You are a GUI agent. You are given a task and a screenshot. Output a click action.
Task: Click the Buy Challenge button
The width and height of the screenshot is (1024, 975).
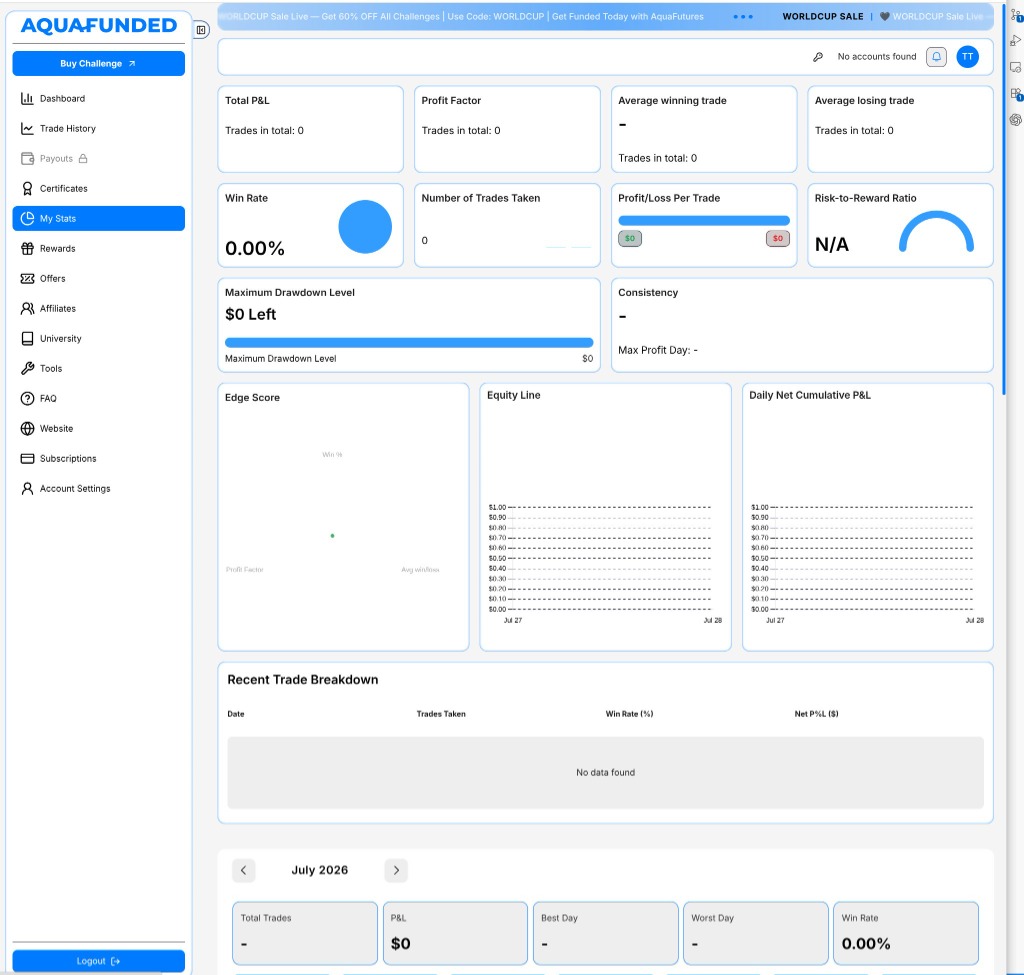pyautogui.click(x=98, y=63)
